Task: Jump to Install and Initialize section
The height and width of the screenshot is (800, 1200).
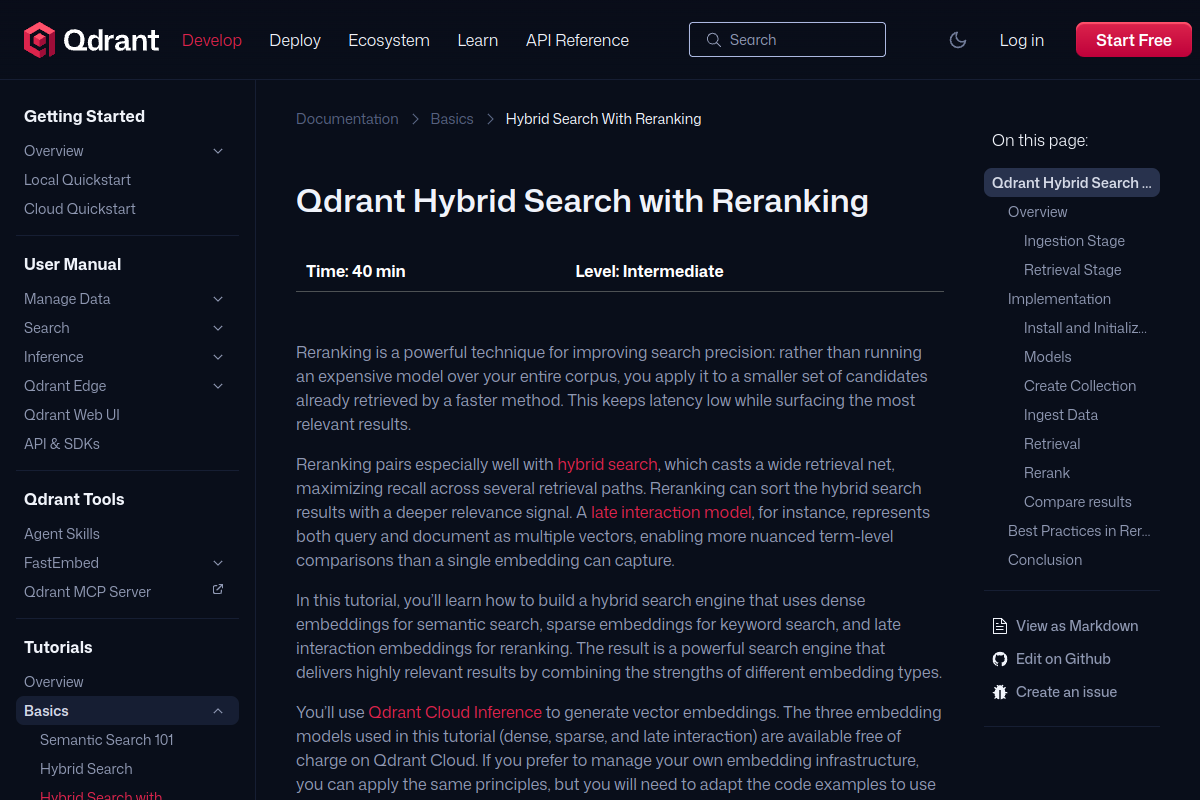Action: tap(1085, 328)
